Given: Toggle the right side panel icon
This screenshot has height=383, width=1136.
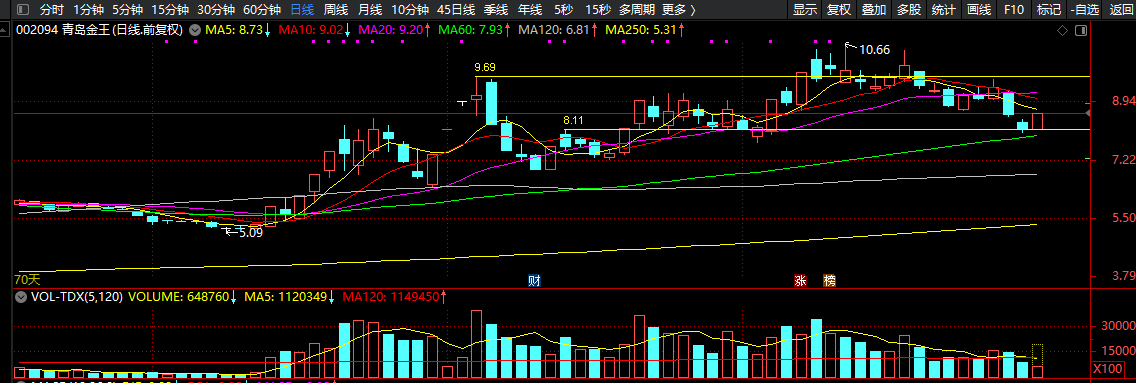Looking at the screenshot, I should [1081, 30].
